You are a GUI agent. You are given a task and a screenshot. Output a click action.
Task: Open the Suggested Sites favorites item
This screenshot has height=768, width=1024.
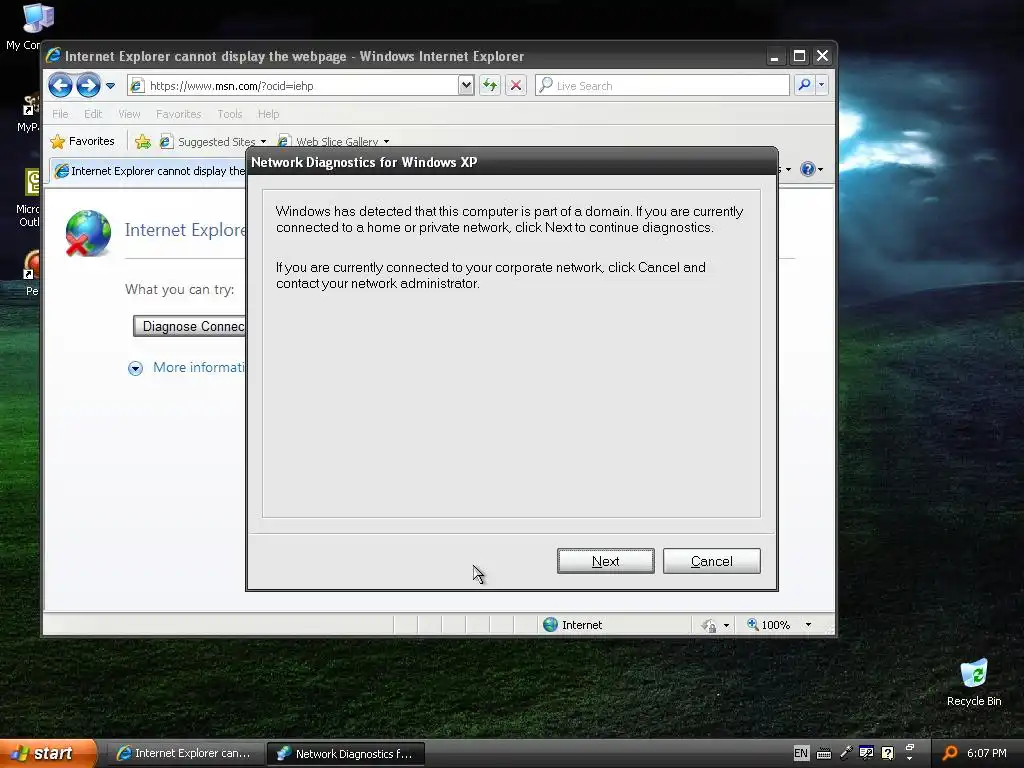[x=214, y=141]
